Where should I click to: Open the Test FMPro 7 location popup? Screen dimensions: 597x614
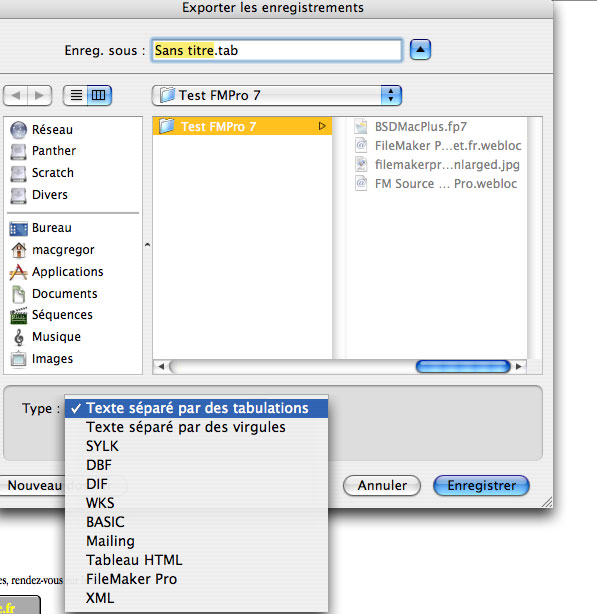276,95
